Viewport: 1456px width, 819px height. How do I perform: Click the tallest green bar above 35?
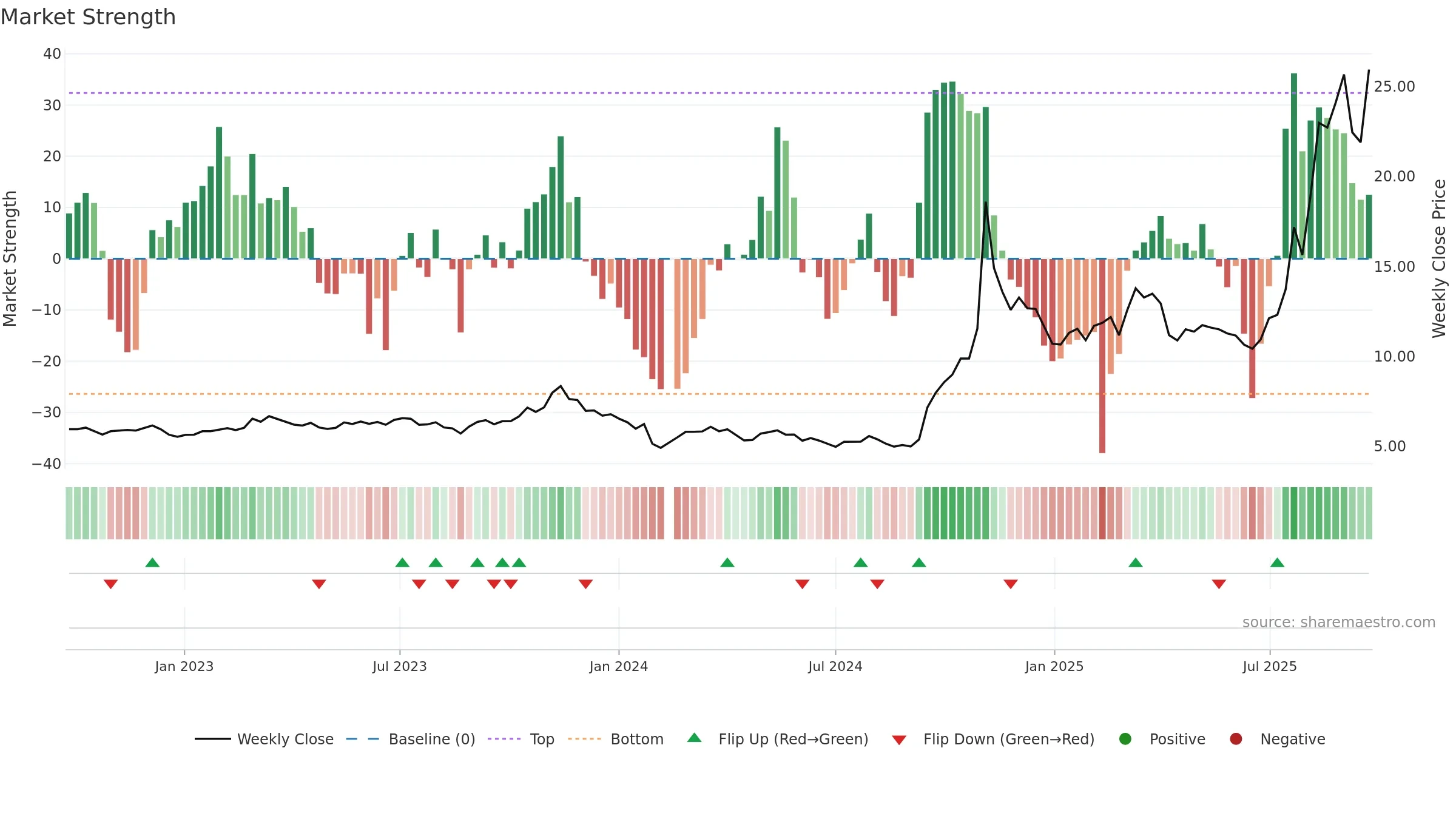(1294, 166)
